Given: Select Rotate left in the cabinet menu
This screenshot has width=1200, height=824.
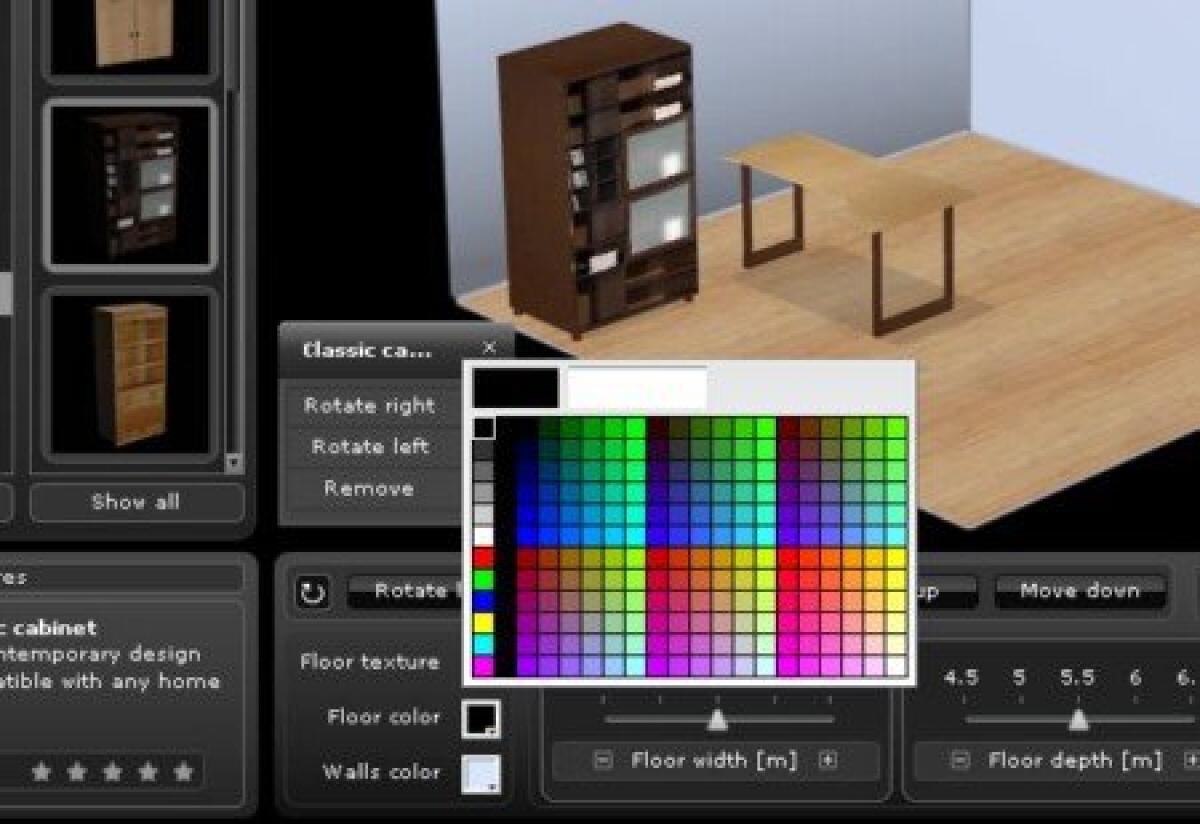Looking at the screenshot, I should [369, 446].
